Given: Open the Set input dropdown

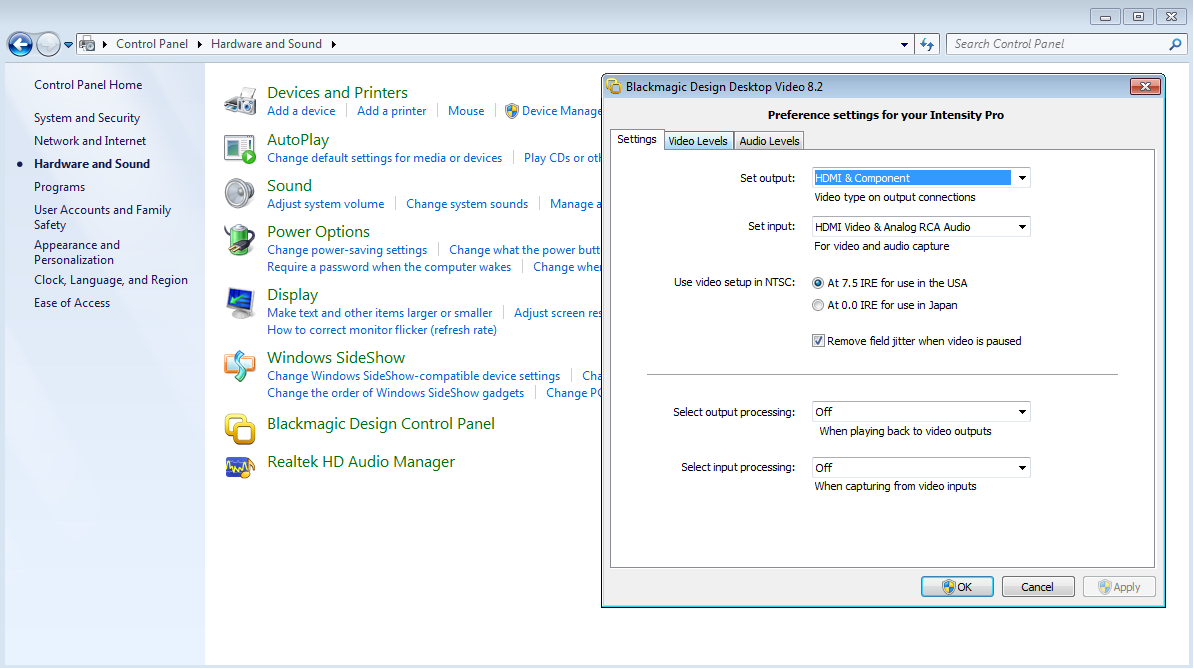Looking at the screenshot, I should (x=1022, y=227).
